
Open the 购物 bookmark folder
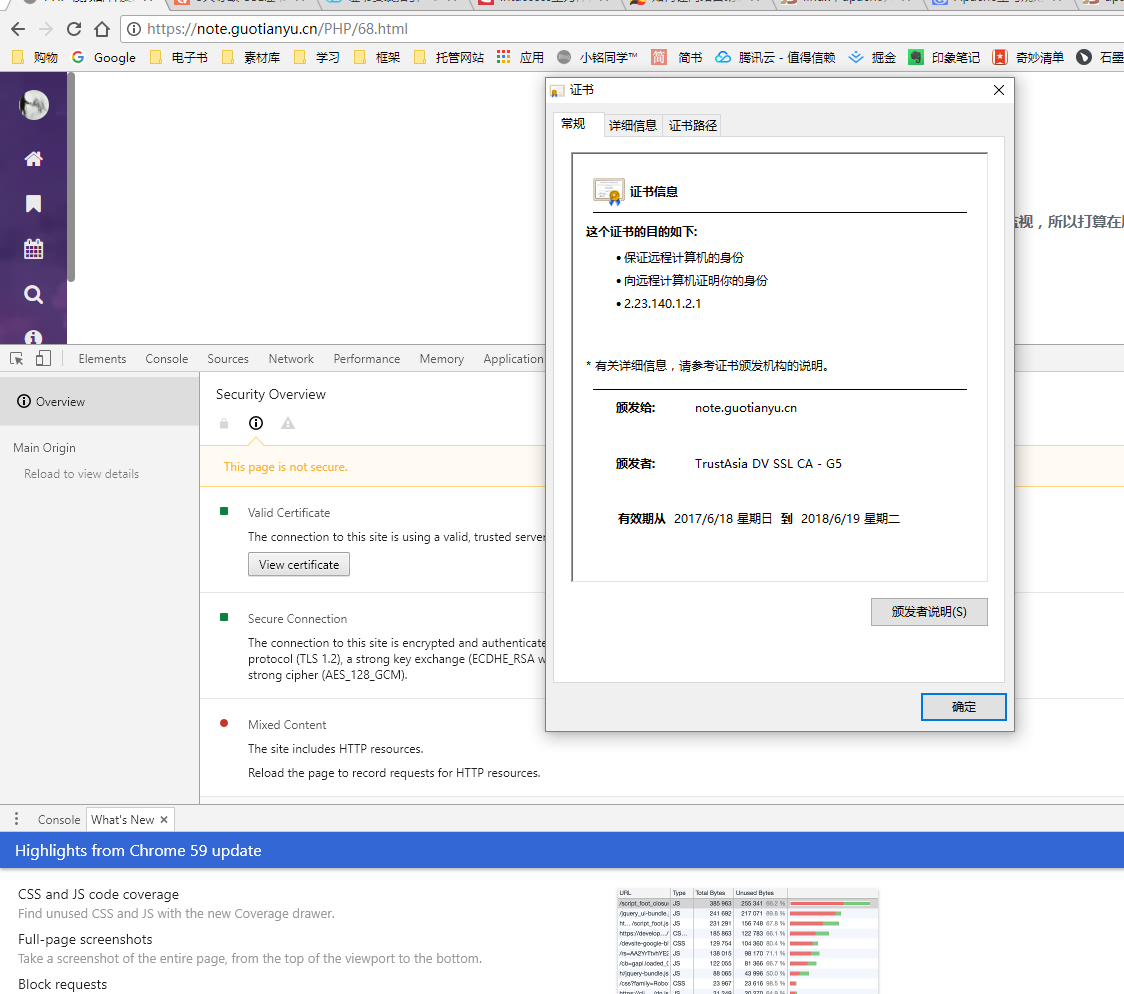point(36,57)
